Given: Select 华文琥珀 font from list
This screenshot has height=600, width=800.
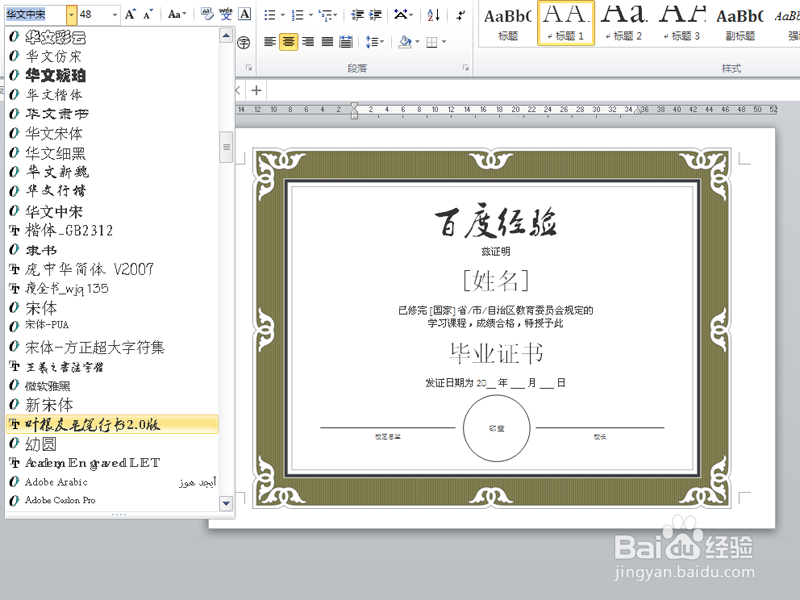Looking at the screenshot, I should 112,76.
